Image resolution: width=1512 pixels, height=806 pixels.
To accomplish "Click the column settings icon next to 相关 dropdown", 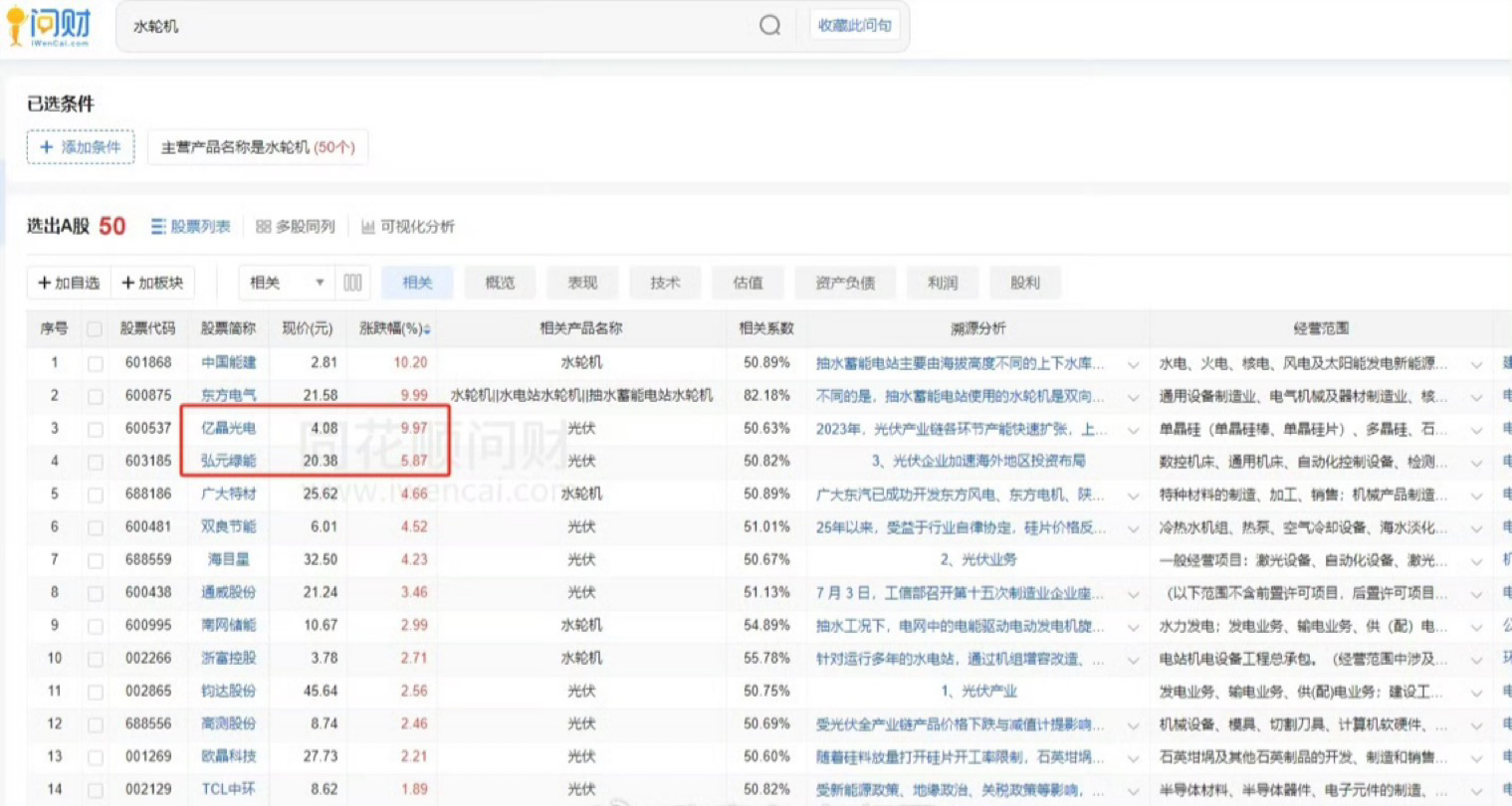I will coord(352,283).
